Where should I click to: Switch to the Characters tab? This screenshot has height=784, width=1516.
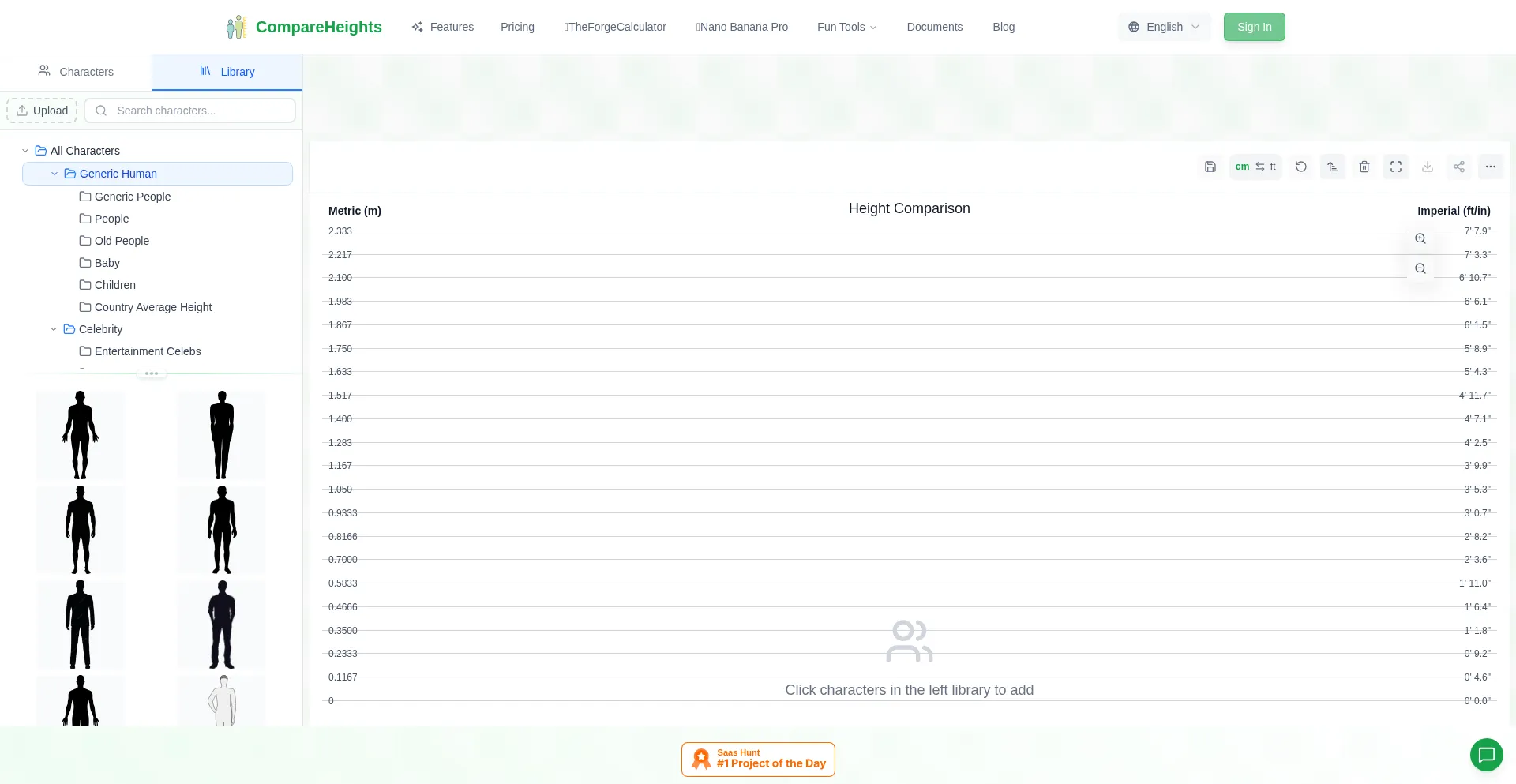click(x=77, y=72)
